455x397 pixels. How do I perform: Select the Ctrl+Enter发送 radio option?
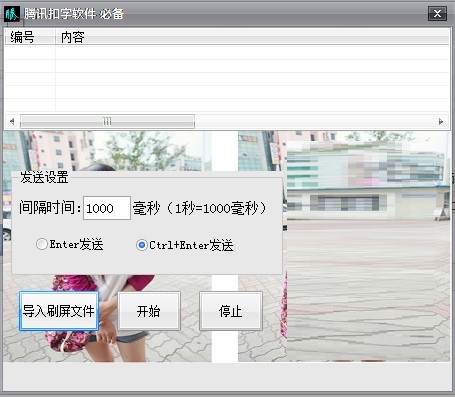(185, 245)
